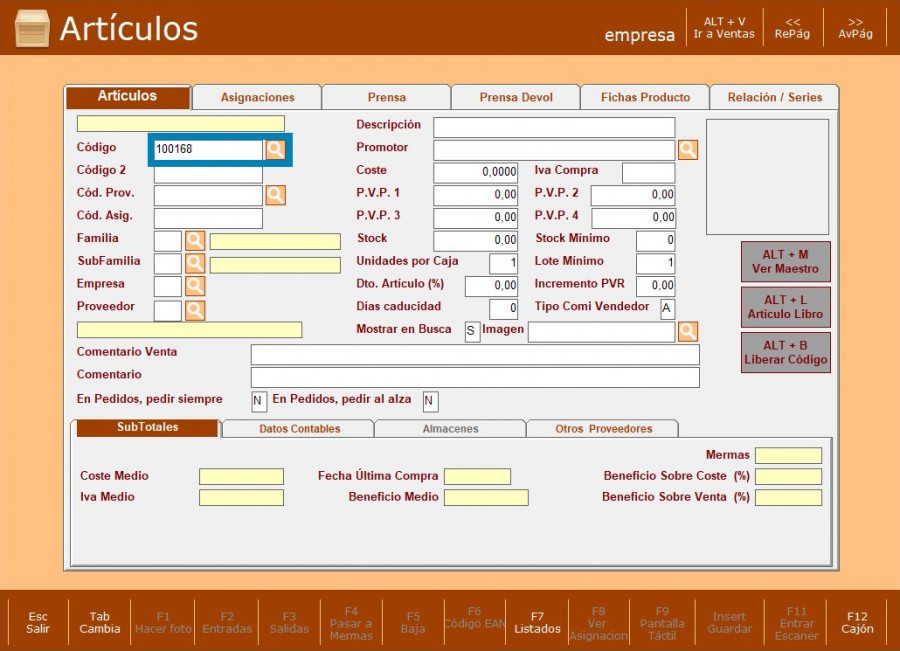Click the ALT + B Liberar Código button
The width and height of the screenshot is (900, 651).
point(785,353)
